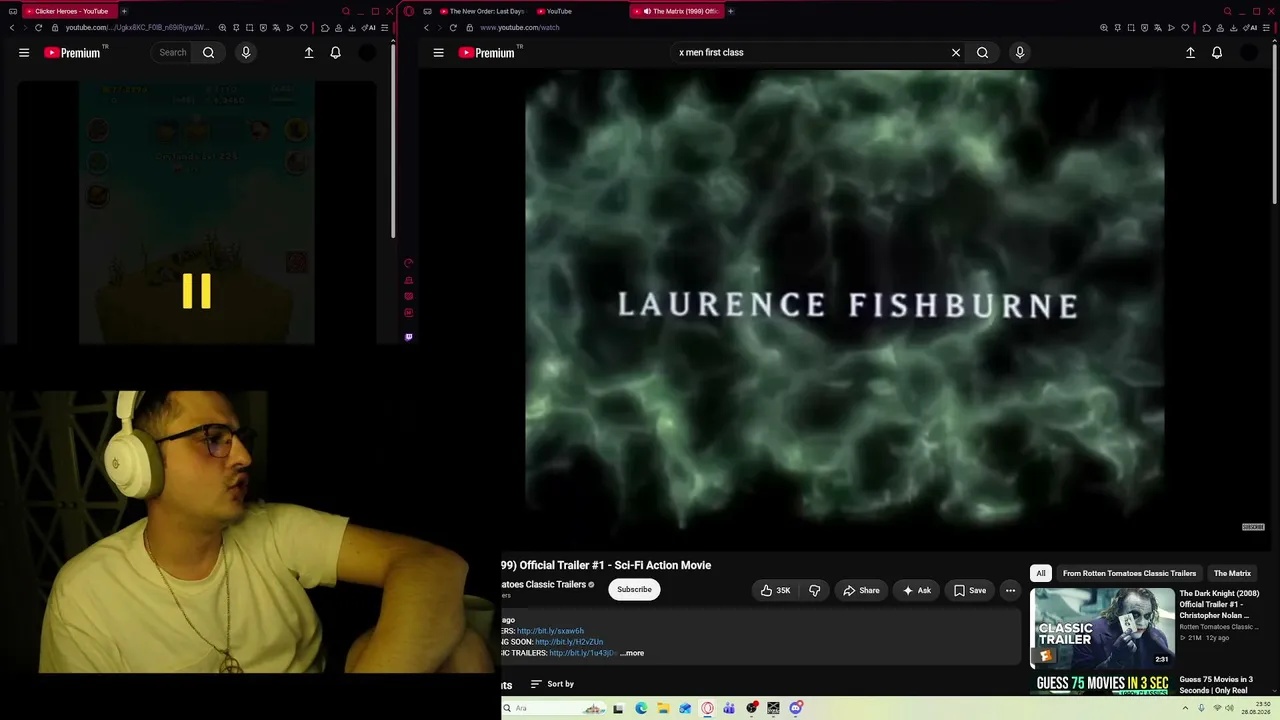The image size is (1280, 720).
Task: Open Discord from taskbar
Action: pos(796,708)
